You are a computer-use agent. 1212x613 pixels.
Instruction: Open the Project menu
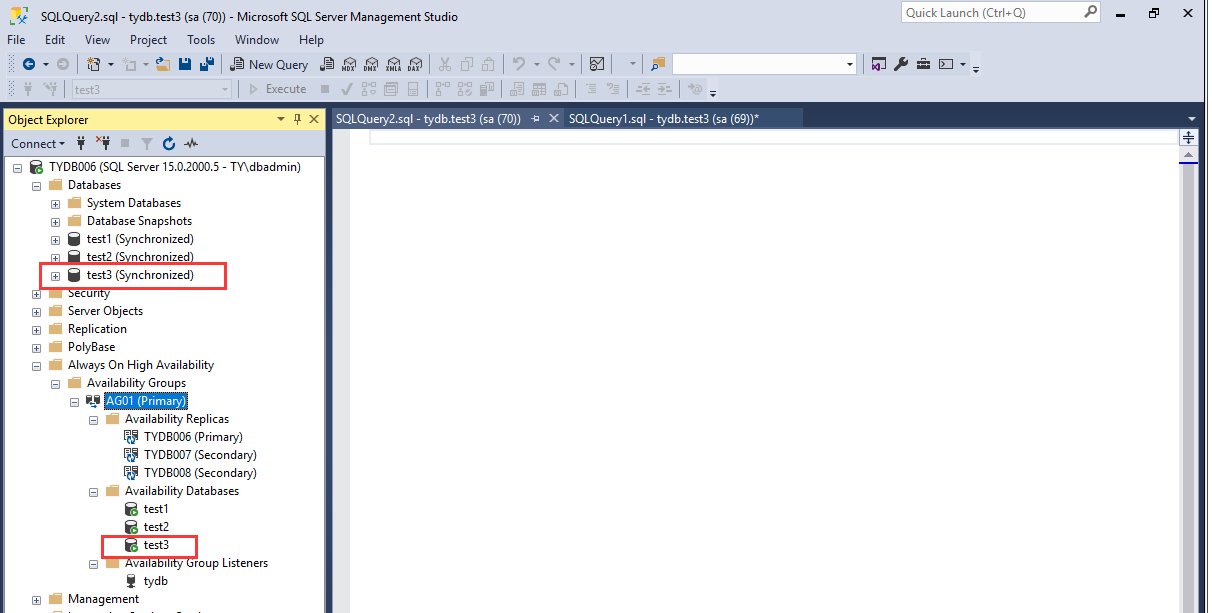pyautogui.click(x=148, y=40)
